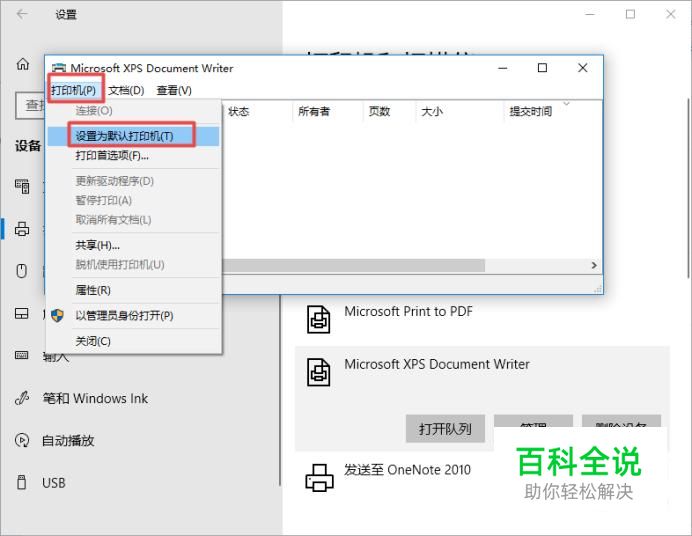Choose 设置为默认打印机(T) in the menu

pos(133,136)
